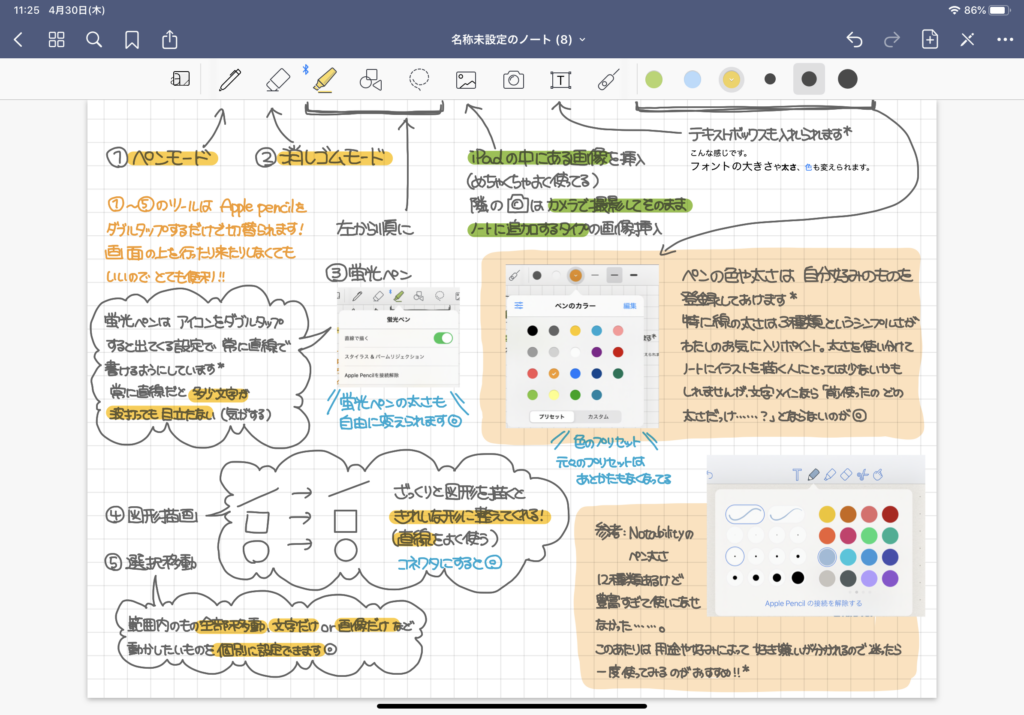Select the thinnest stroke thickness
Viewport: 1024px width, 715px height.
click(769, 79)
